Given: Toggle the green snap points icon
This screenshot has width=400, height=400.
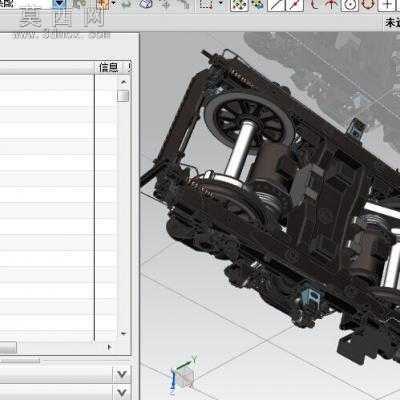Looking at the screenshot, I should click(x=239, y=5).
